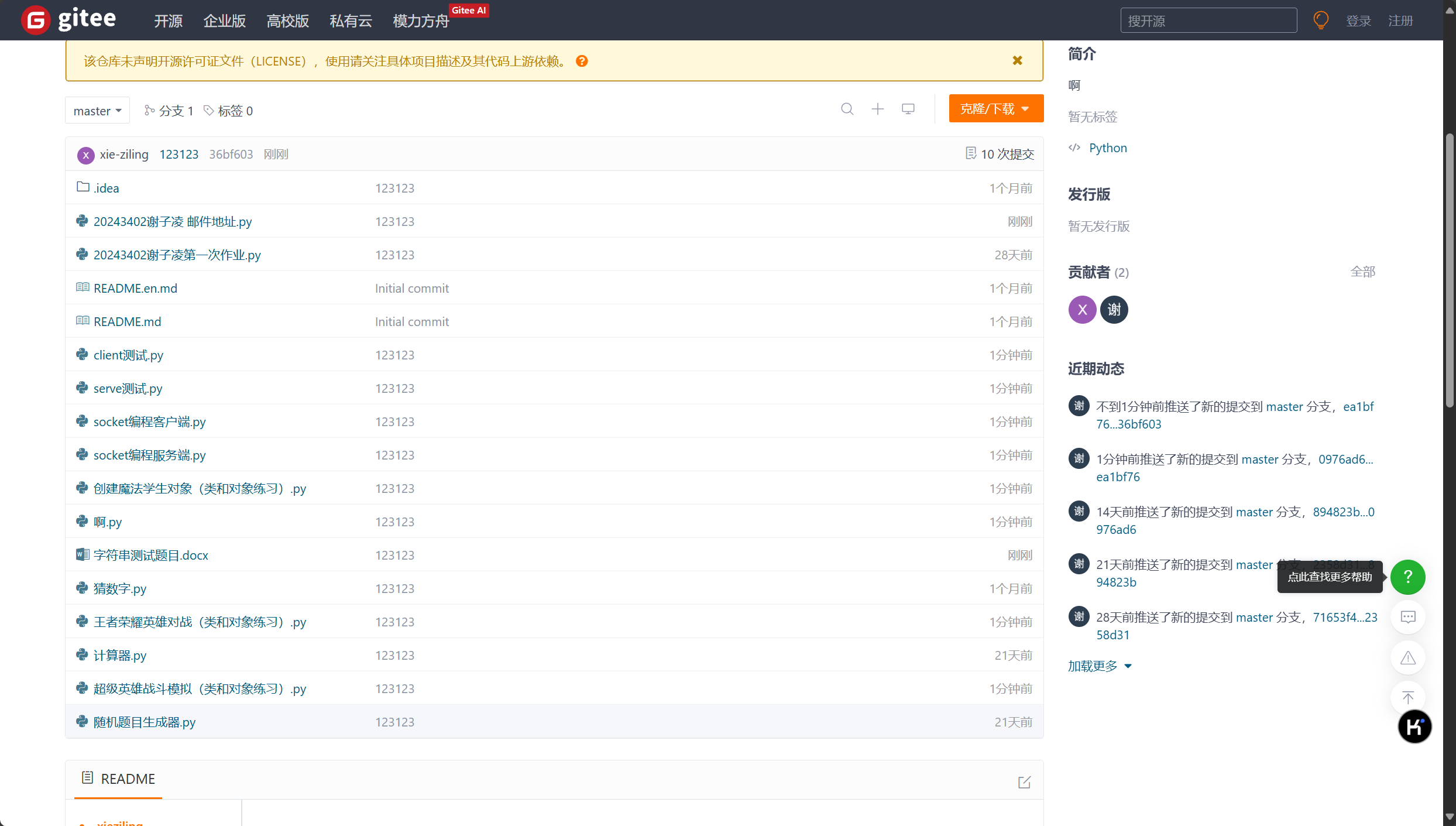
Task: Expand 加载更多 recent activity
Action: pos(1099,666)
